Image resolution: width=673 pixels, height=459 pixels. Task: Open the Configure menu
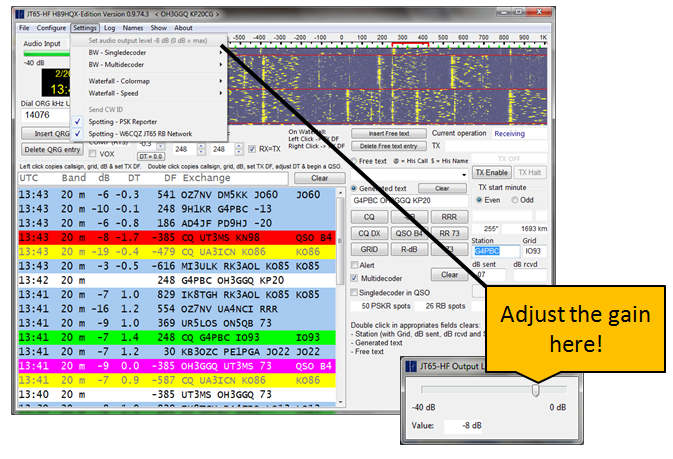coord(51,28)
